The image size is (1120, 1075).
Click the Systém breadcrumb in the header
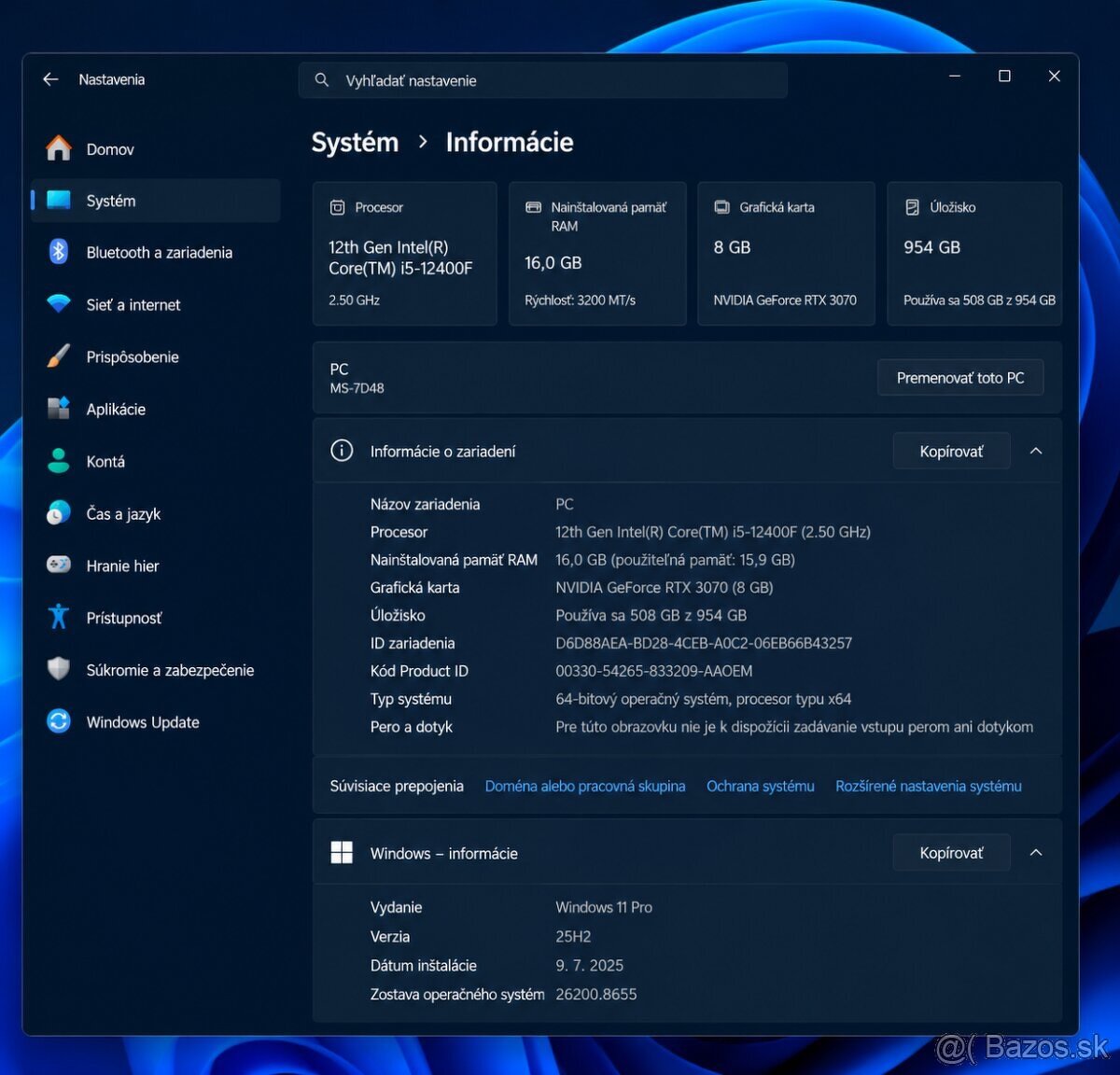[355, 142]
